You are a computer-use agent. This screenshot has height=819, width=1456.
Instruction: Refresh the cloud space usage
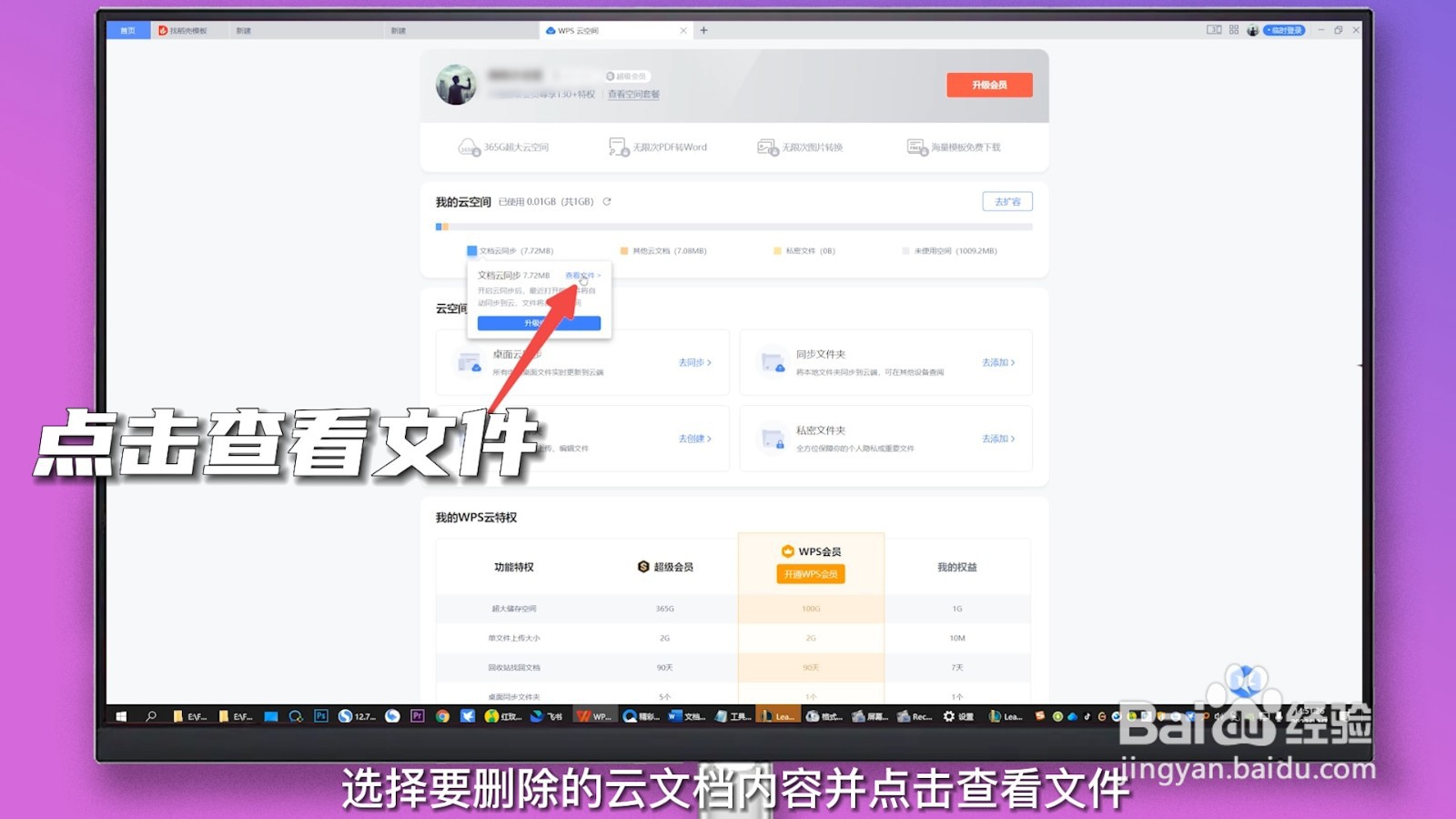pos(607,202)
